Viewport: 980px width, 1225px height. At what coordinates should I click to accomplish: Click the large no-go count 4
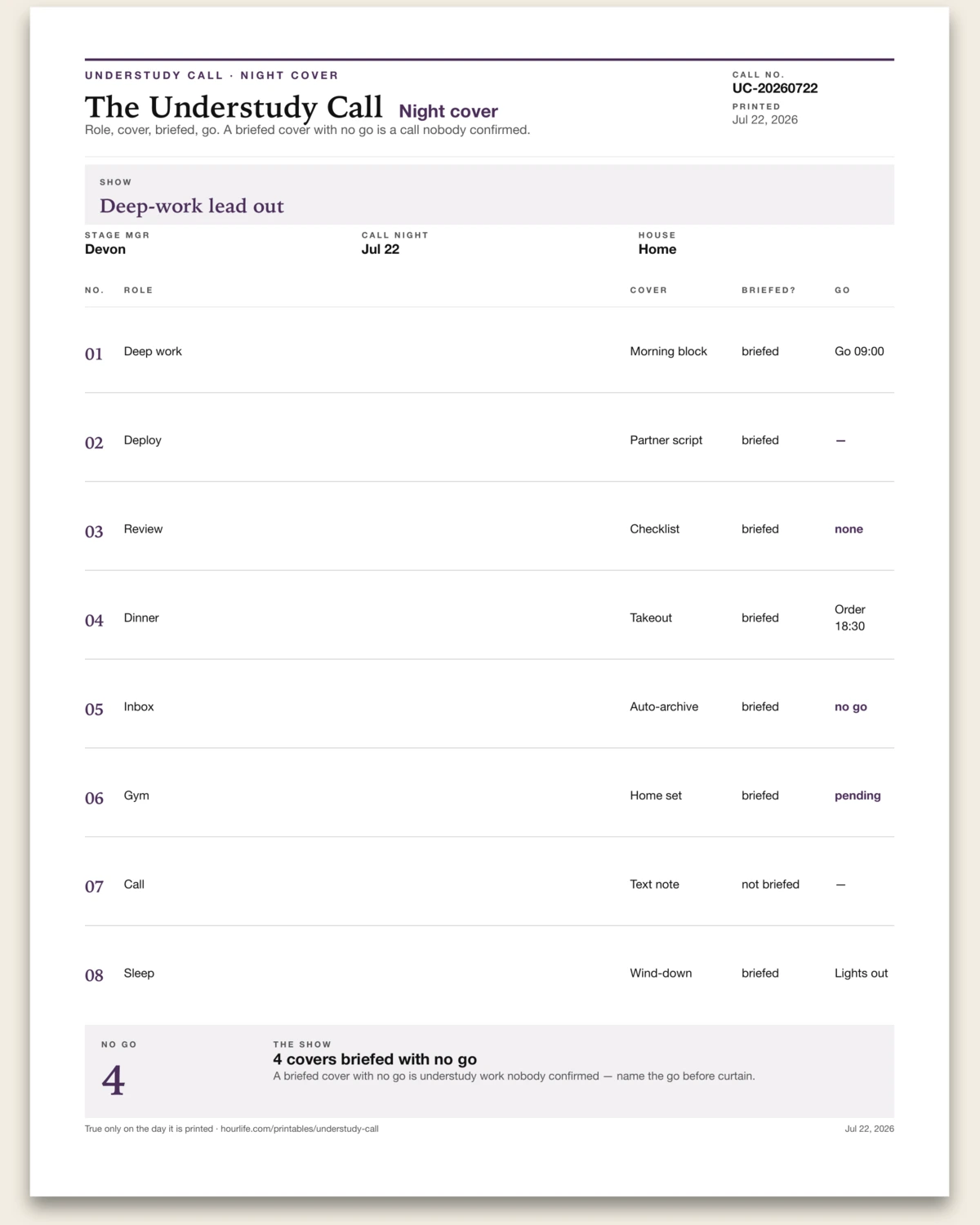click(x=114, y=1080)
